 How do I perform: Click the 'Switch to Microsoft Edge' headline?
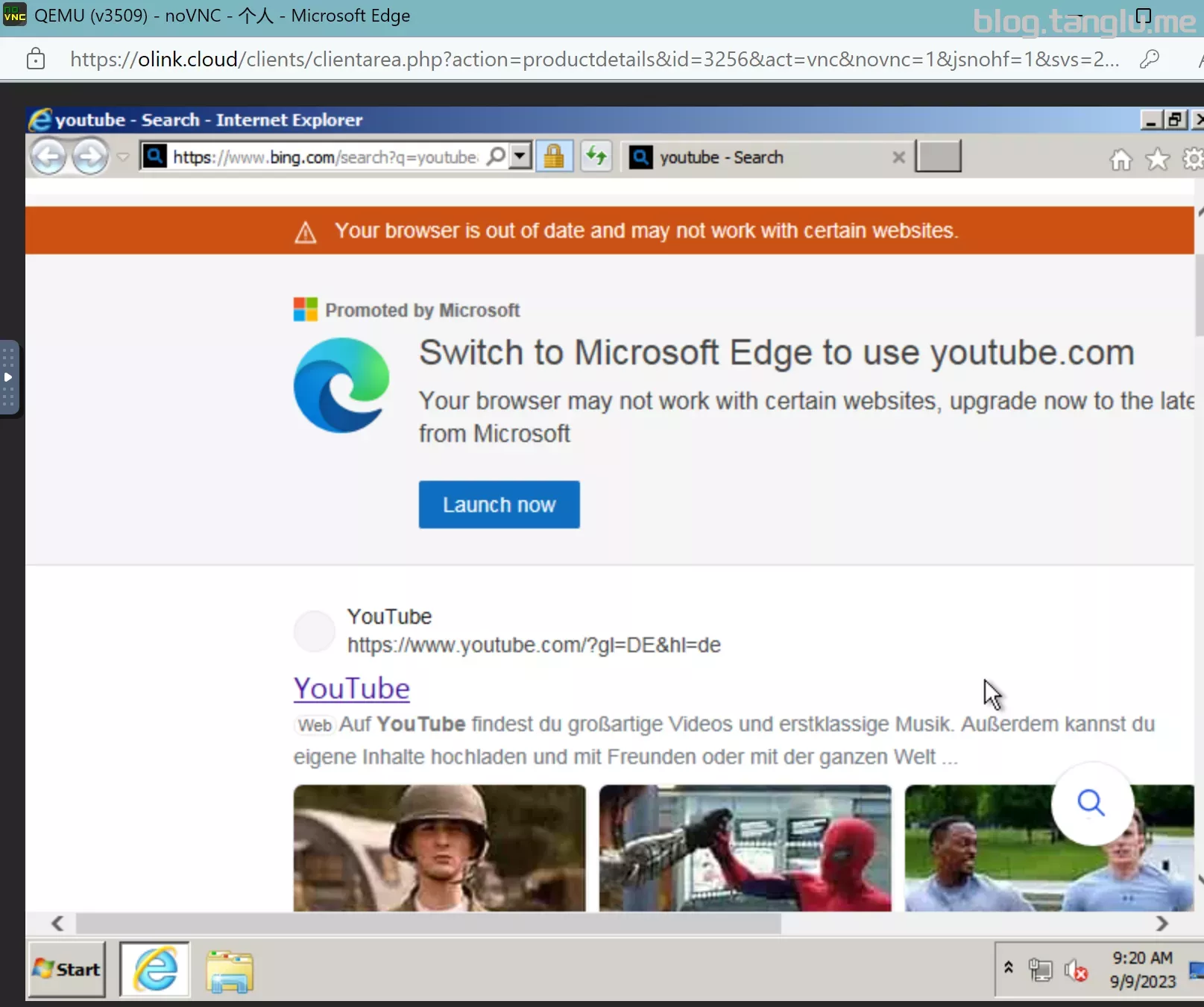[x=776, y=352]
